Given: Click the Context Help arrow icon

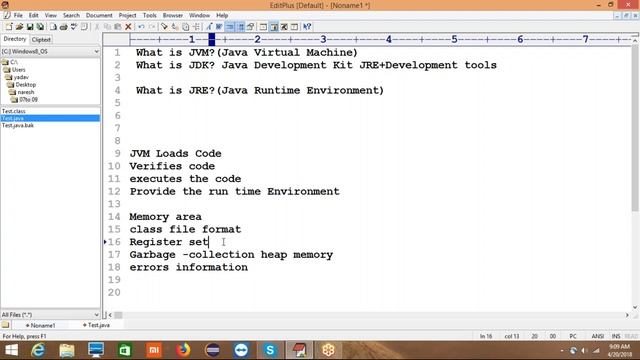Looking at the screenshot, I should (307, 27).
